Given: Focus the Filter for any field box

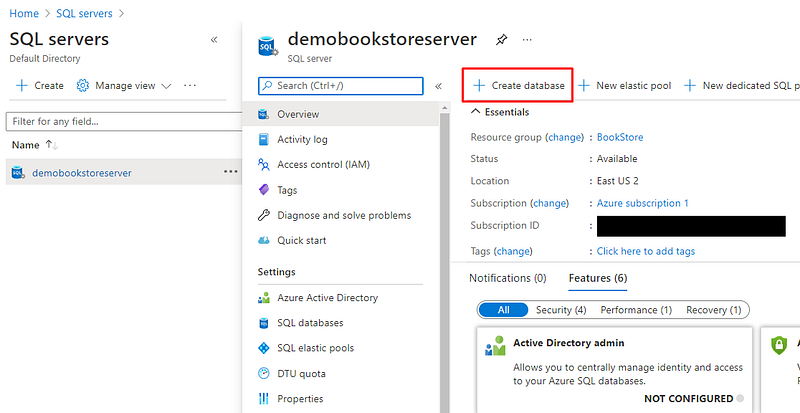Looking at the screenshot, I should pos(123,122).
